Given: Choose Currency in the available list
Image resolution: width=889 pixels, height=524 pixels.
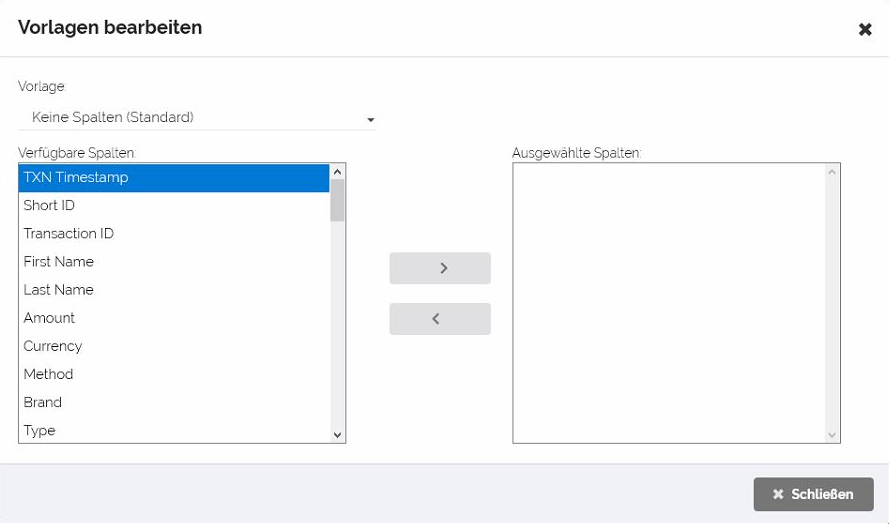Looking at the screenshot, I should coord(174,346).
